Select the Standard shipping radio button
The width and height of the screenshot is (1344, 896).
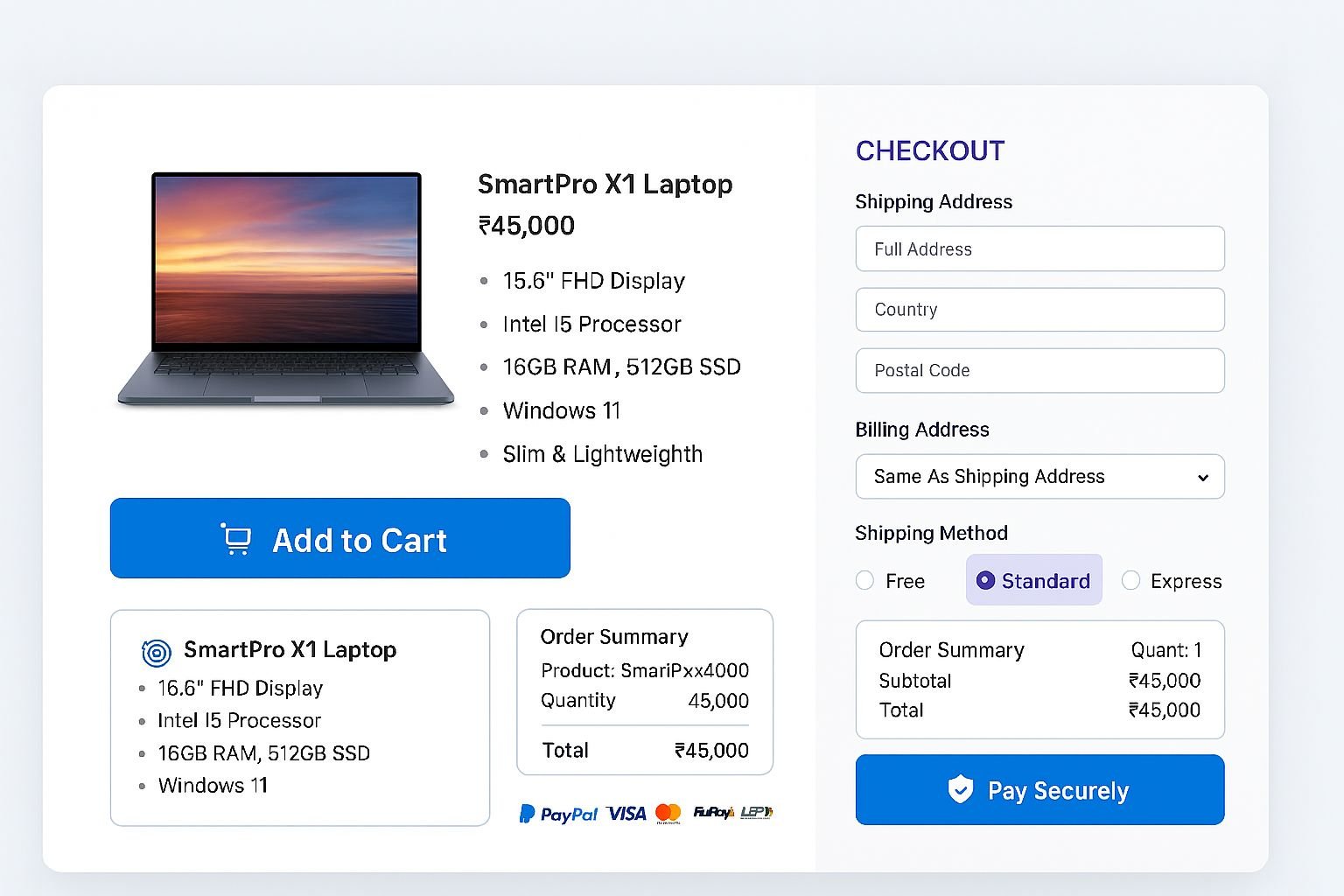(985, 580)
